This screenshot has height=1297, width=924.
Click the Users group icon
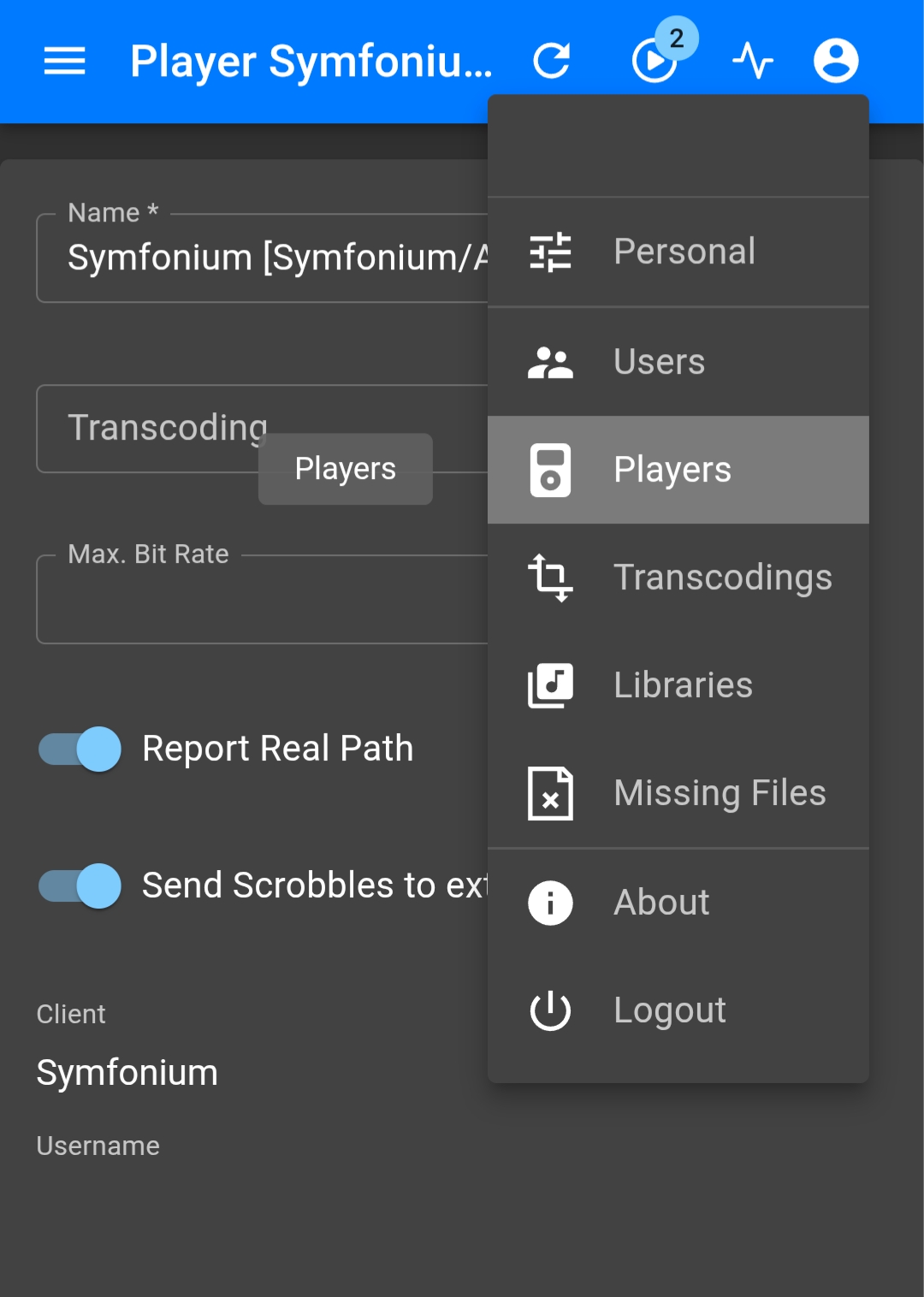(x=550, y=362)
